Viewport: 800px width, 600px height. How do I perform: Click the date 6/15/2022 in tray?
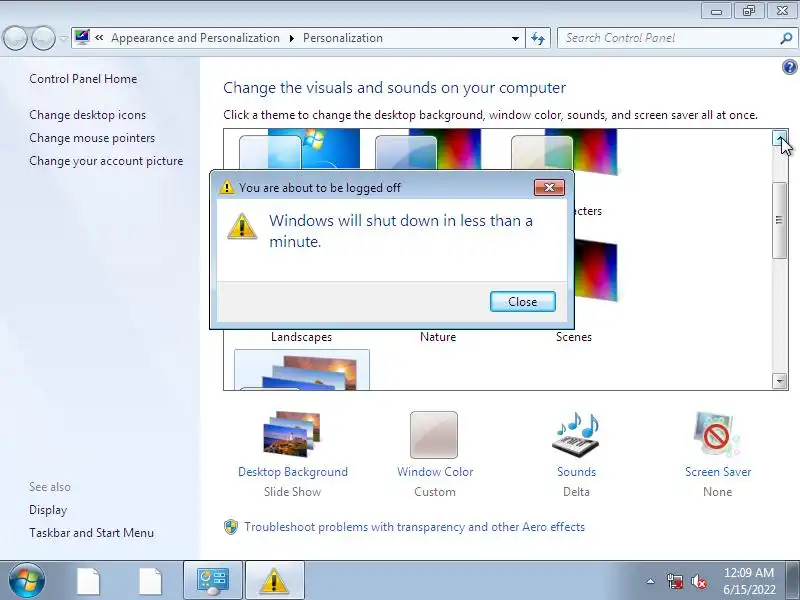(749, 590)
